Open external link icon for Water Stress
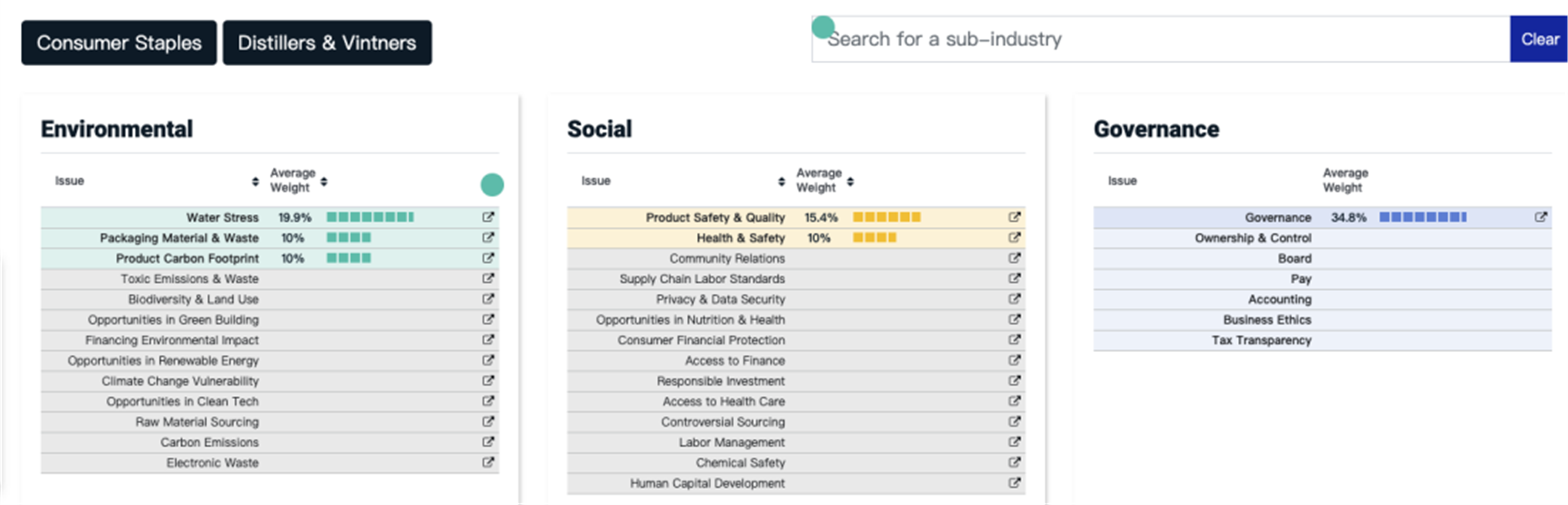The width and height of the screenshot is (1568, 505). tap(488, 217)
